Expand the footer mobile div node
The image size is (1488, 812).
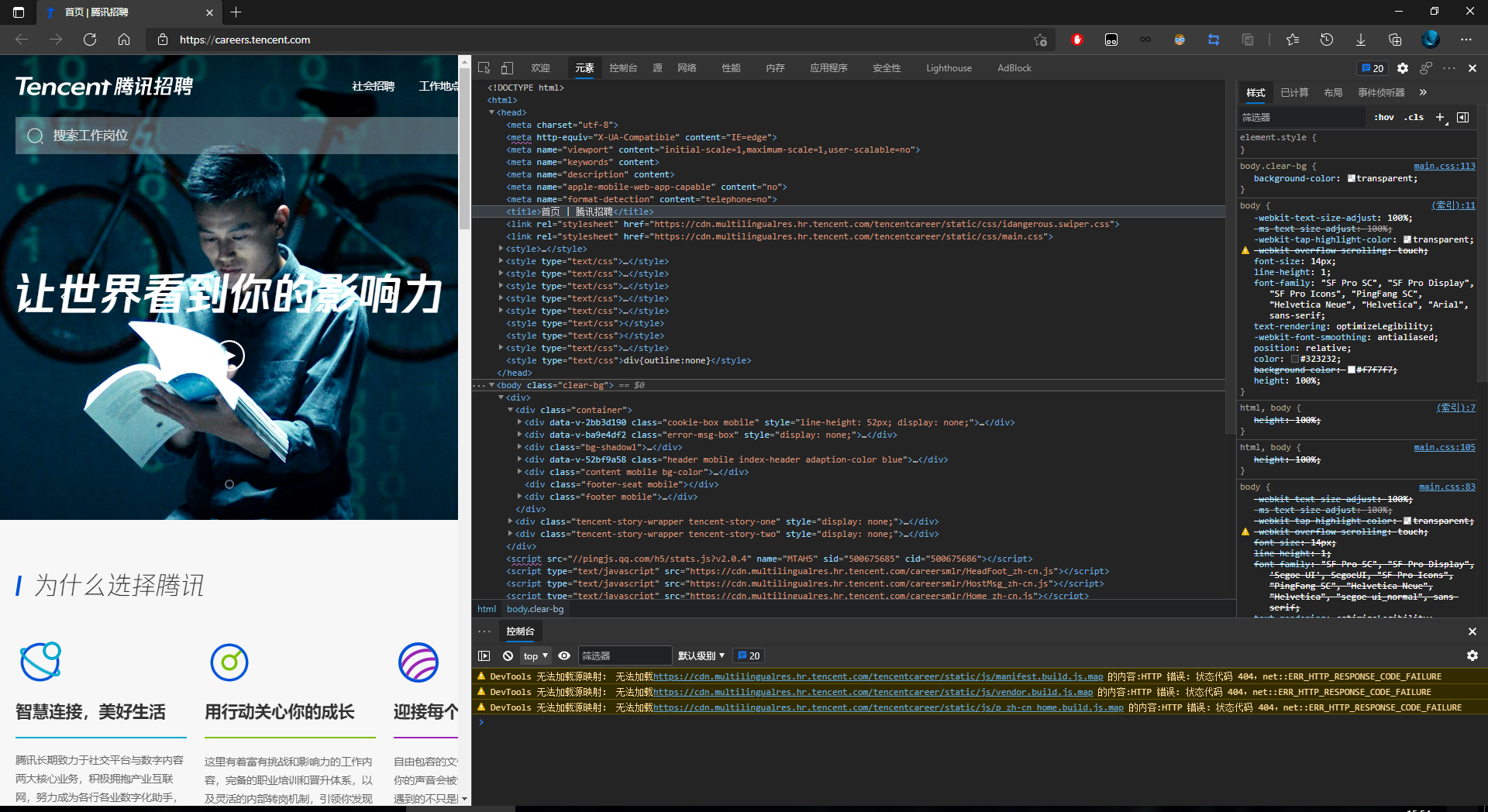[519, 497]
